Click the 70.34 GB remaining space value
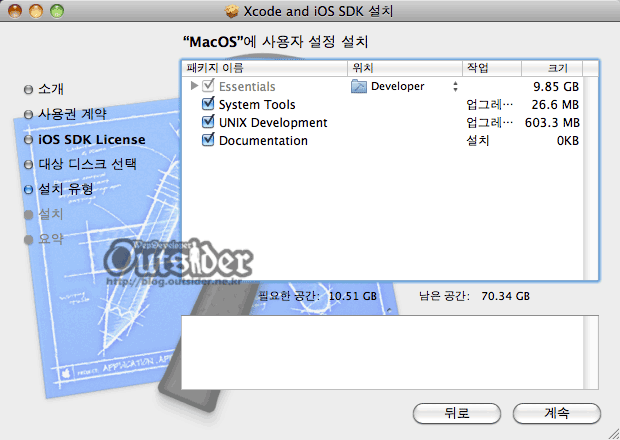 pyautogui.click(x=505, y=296)
